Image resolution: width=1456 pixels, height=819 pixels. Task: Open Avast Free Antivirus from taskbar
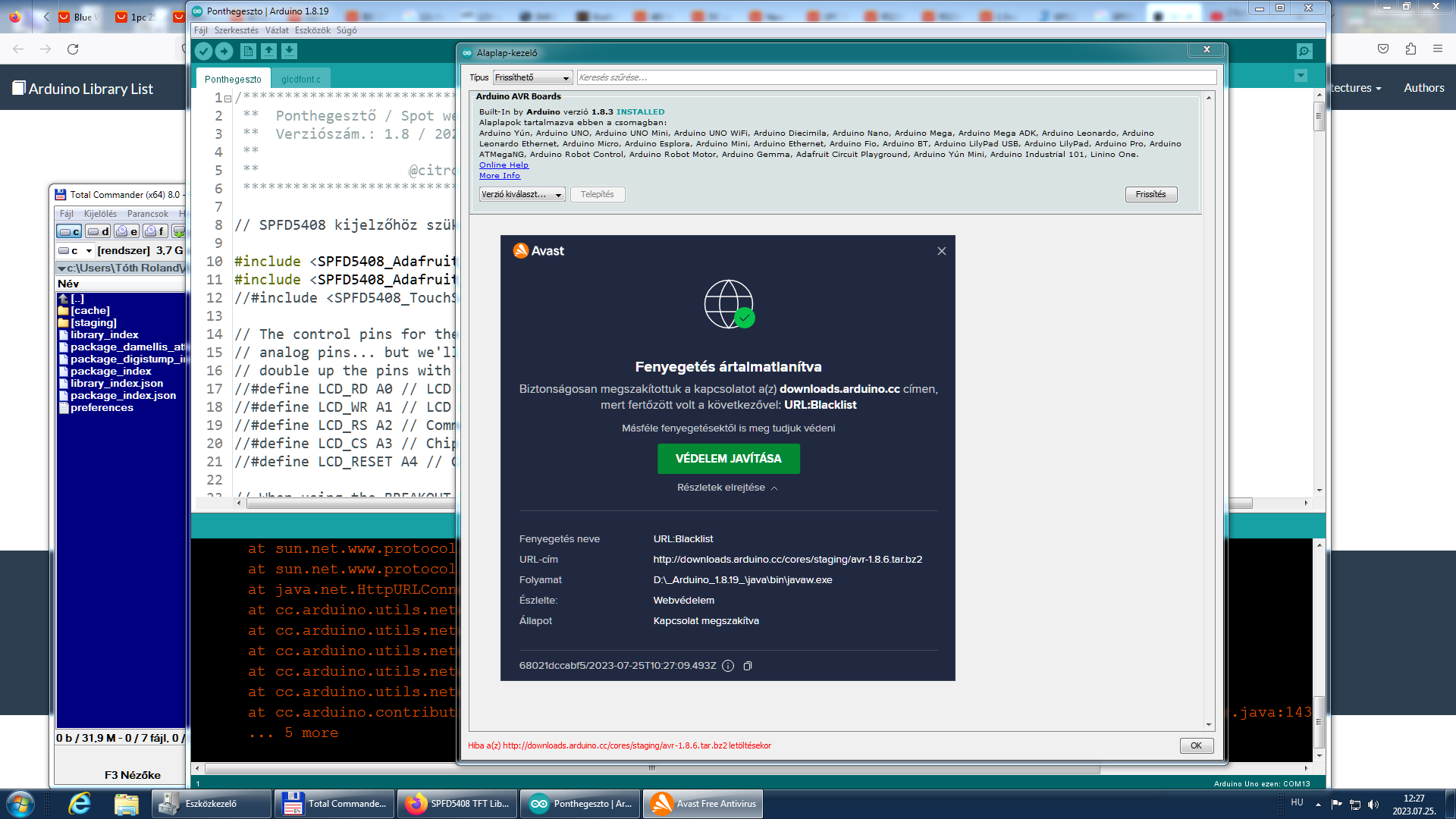click(x=703, y=804)
